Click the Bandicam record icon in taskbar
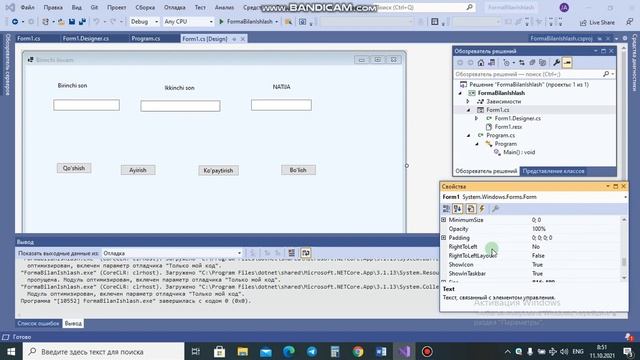The width and height of the screenshot is (640, 360). [427, 351]
